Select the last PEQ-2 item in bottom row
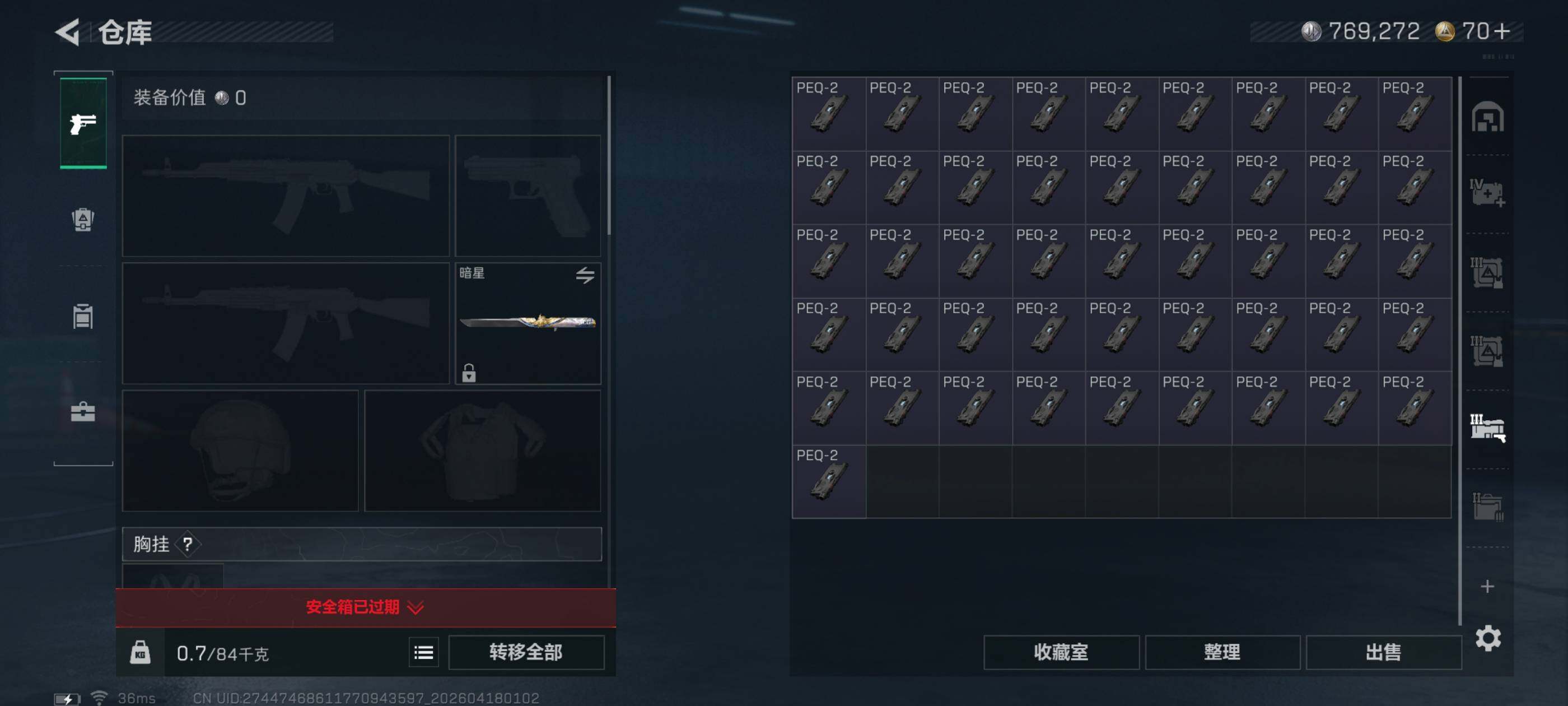 pyautogui.click(x=828, y=482)
